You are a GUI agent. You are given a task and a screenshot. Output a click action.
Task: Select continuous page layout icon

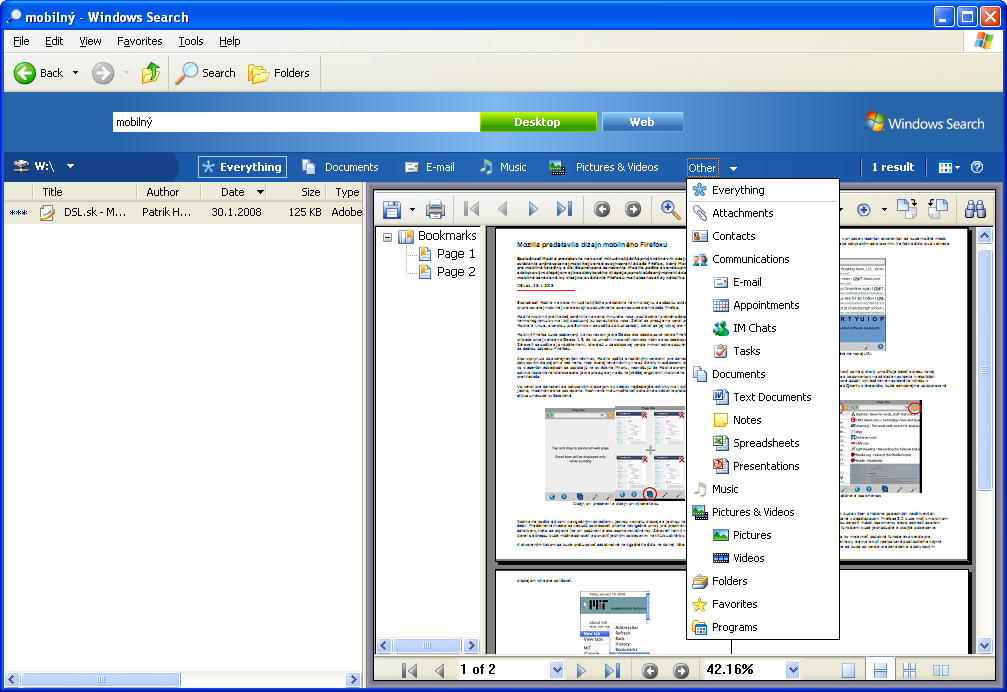point(880,670)
